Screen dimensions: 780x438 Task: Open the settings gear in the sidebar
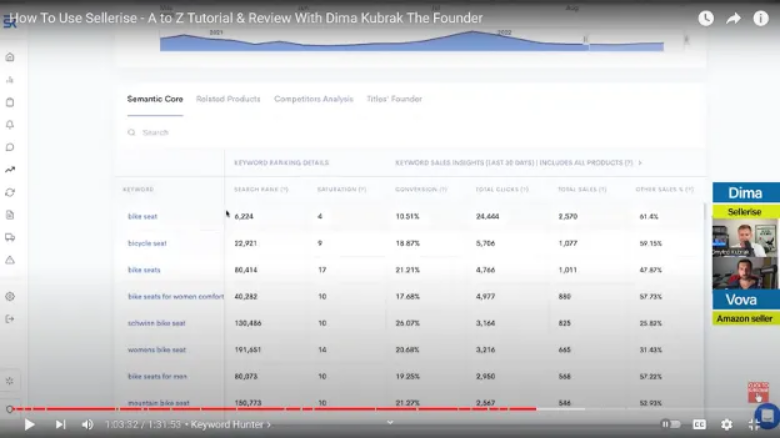tap(10, 297)
